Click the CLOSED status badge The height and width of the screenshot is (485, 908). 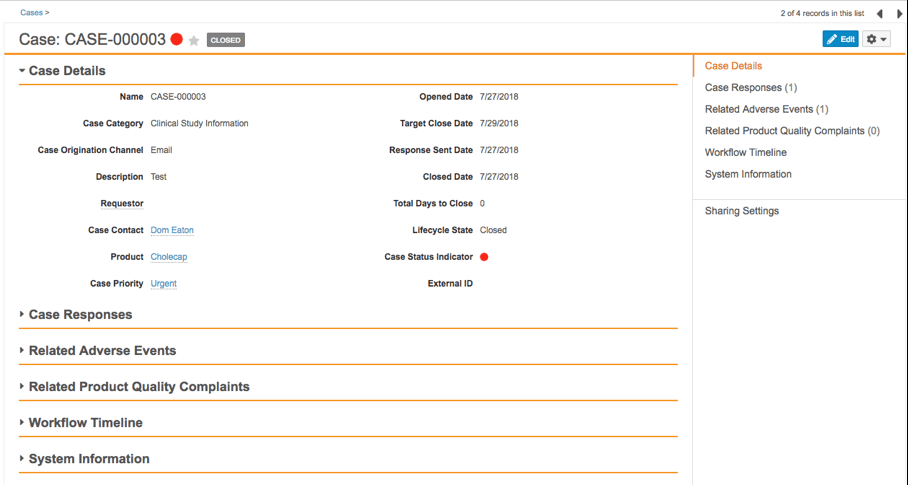(225, 40)
